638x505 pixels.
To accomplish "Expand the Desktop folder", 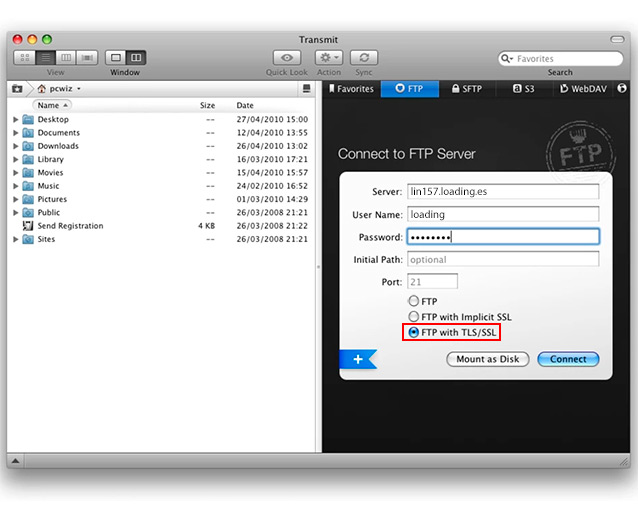I will (x=15, y=120).
